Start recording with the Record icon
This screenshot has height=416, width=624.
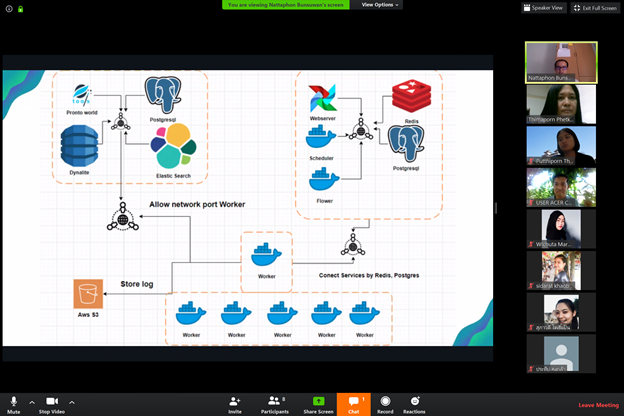[x=385, y=401]
